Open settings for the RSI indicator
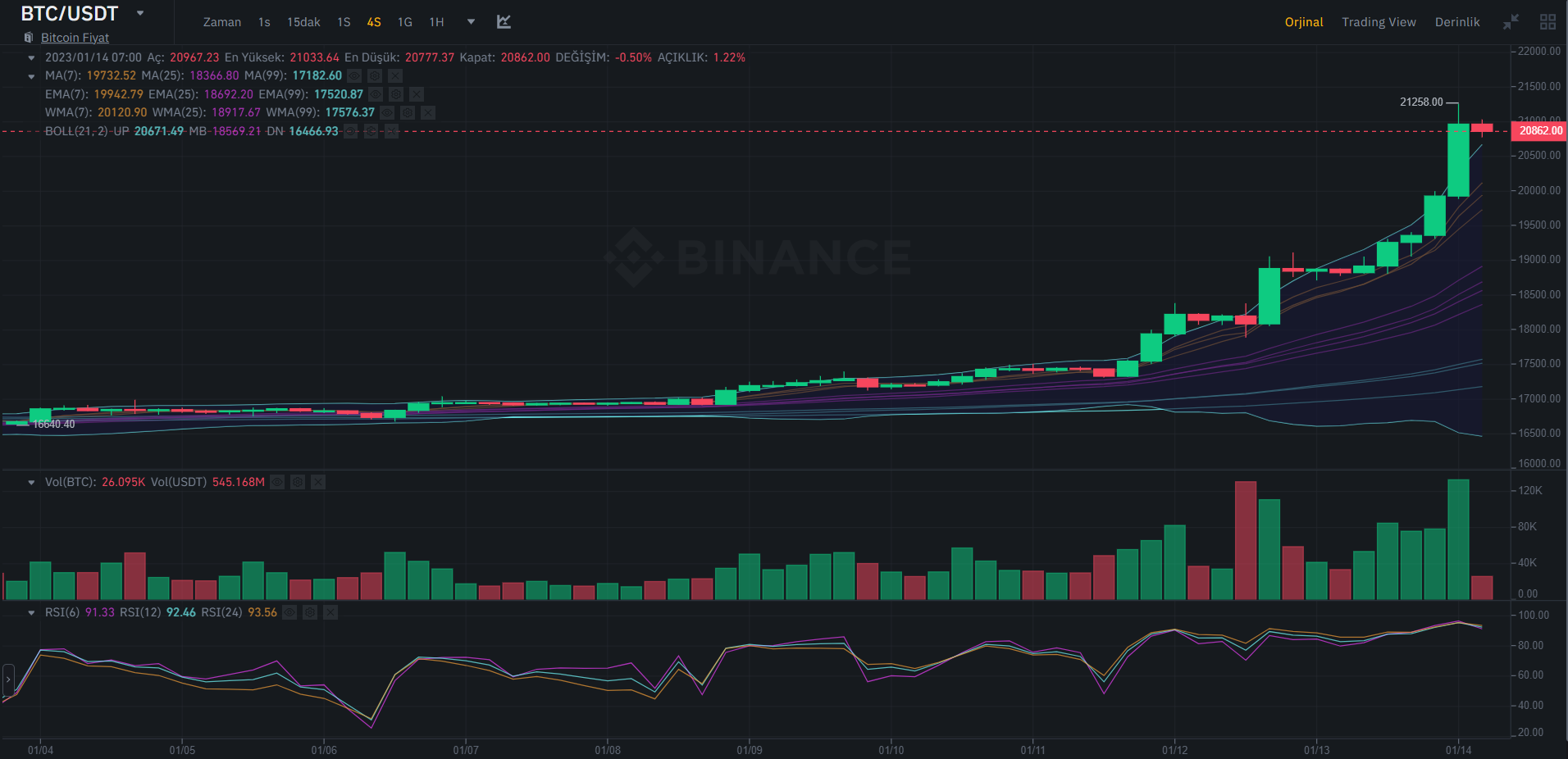The height and width of the screenshot is (759, 1568). point(310,612)
